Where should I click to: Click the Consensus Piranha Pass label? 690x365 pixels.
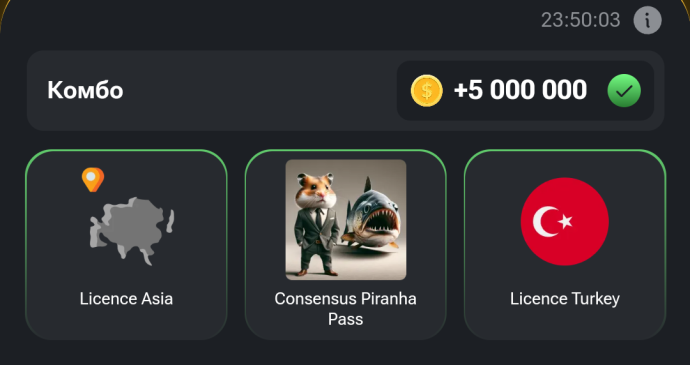pyautogui.click(x=345, y=309)
